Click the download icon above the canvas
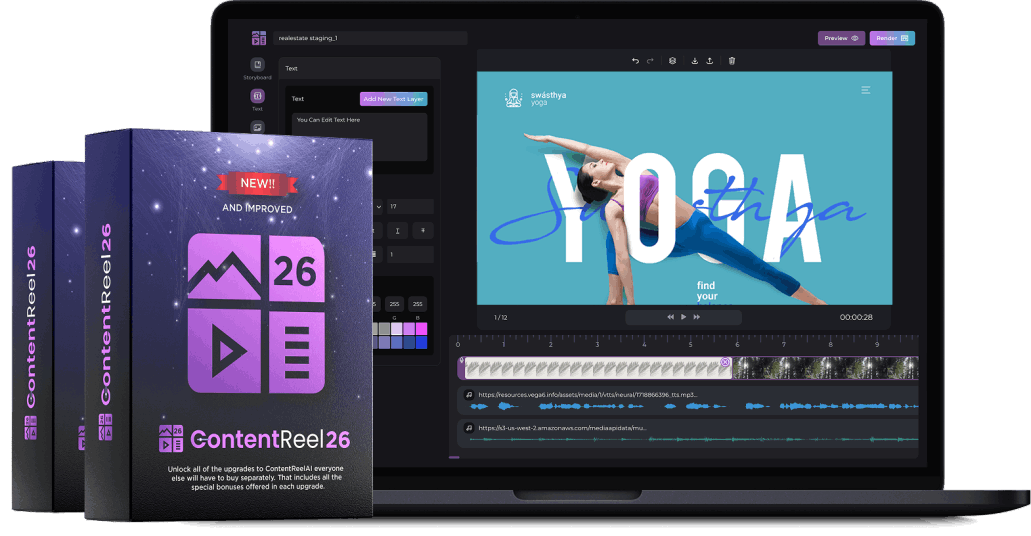1031x536 pixels. coord(695,61)
